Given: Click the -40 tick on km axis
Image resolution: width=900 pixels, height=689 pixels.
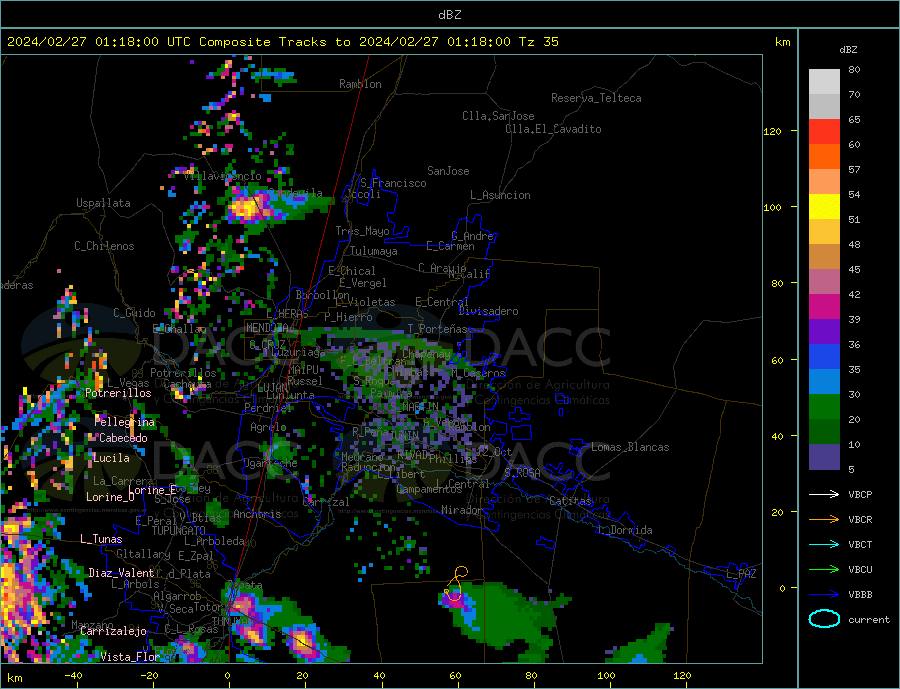Looking at the screenshot, I should coord(73,675).
